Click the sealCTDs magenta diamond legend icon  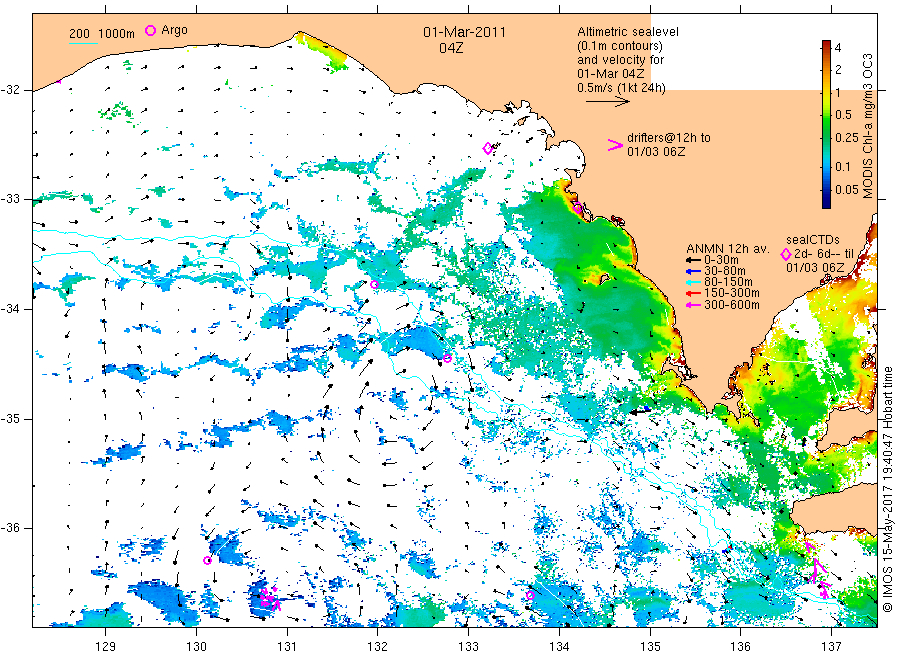point(786,254)
